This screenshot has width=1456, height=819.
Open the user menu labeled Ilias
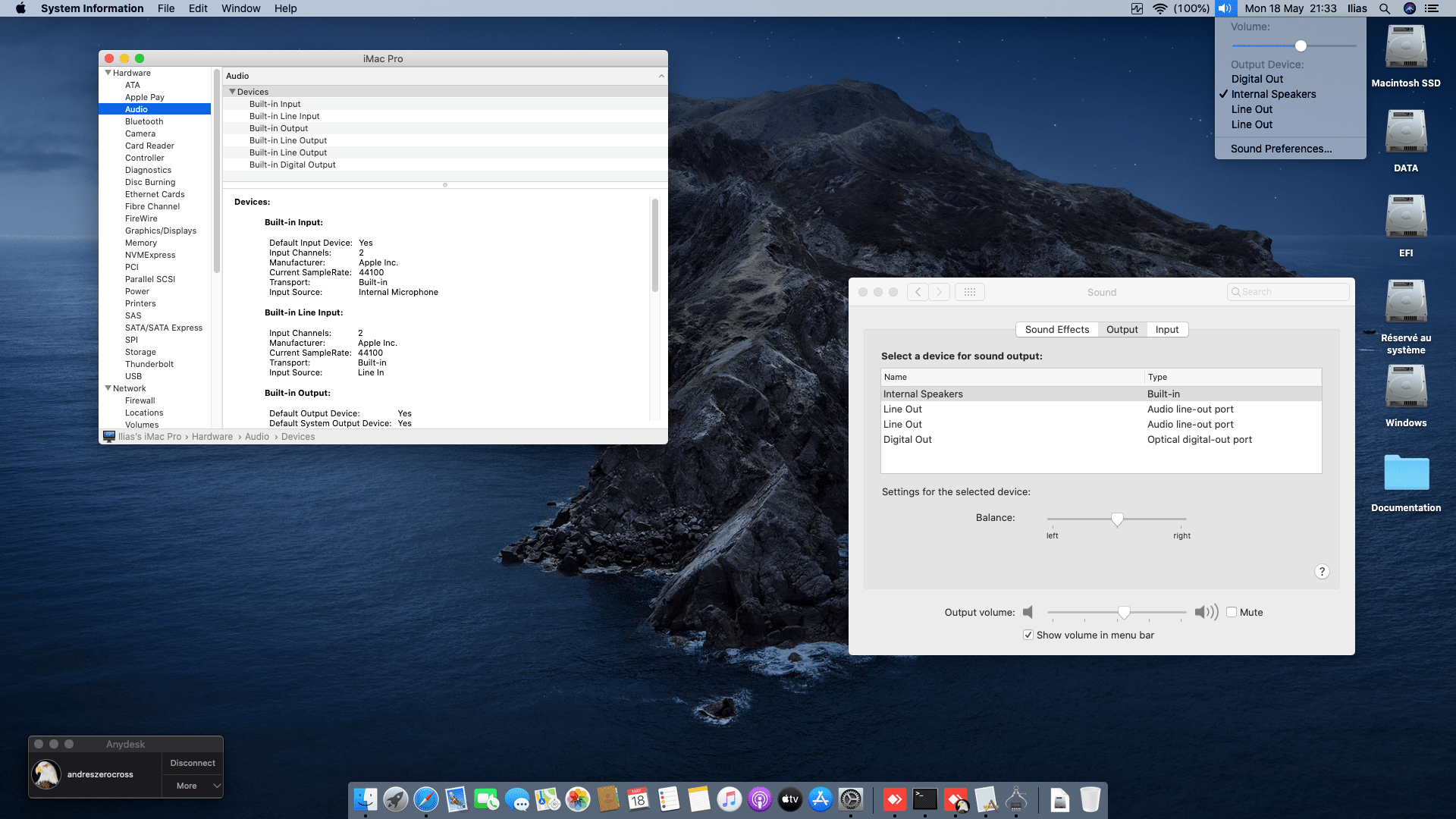[1357, 8]
